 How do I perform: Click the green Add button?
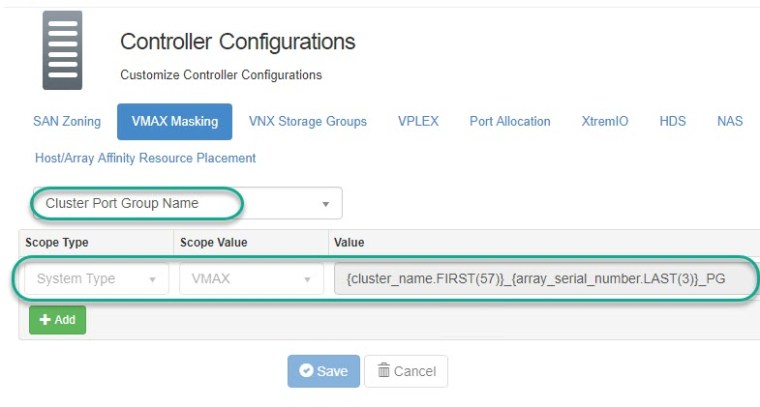tap(57, 320)
